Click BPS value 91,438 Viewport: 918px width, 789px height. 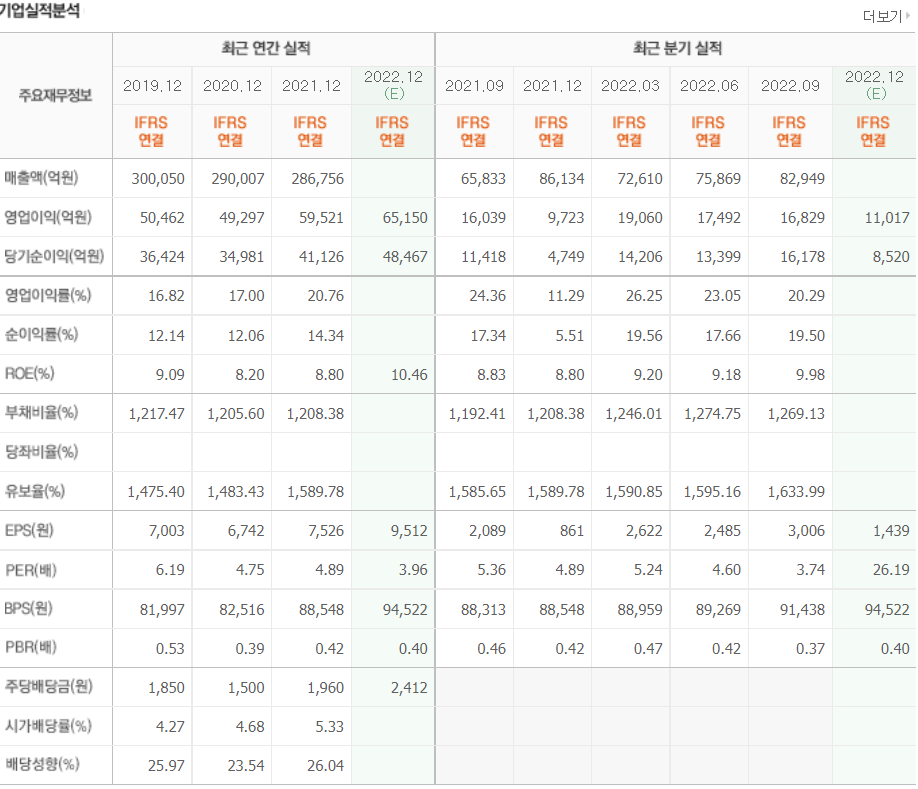tap(802, 610)
